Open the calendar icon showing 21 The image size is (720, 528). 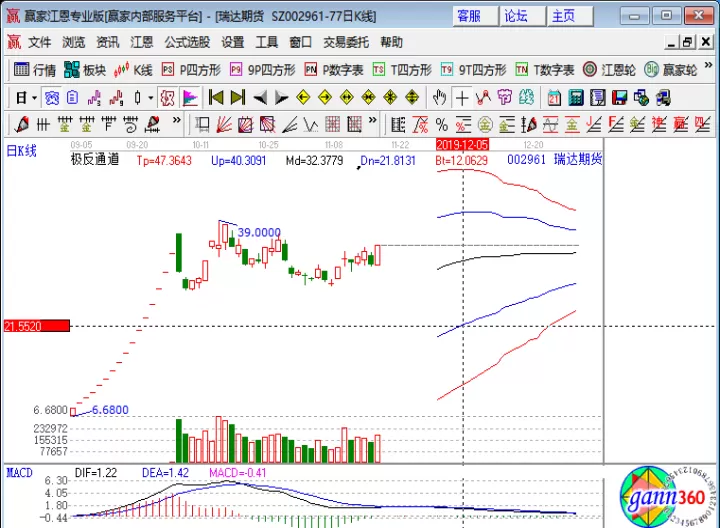[554, 97]
